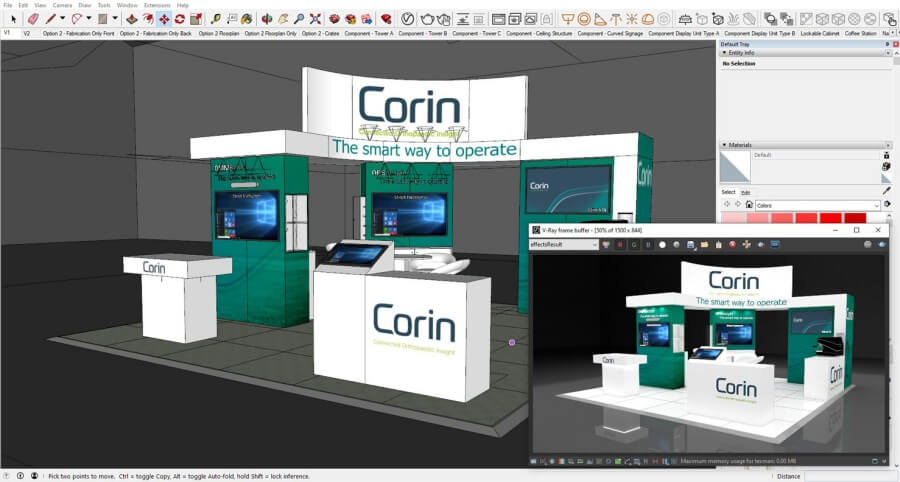Select the Paint Bucket tool

pyautogui.click(x=247, y=19)
